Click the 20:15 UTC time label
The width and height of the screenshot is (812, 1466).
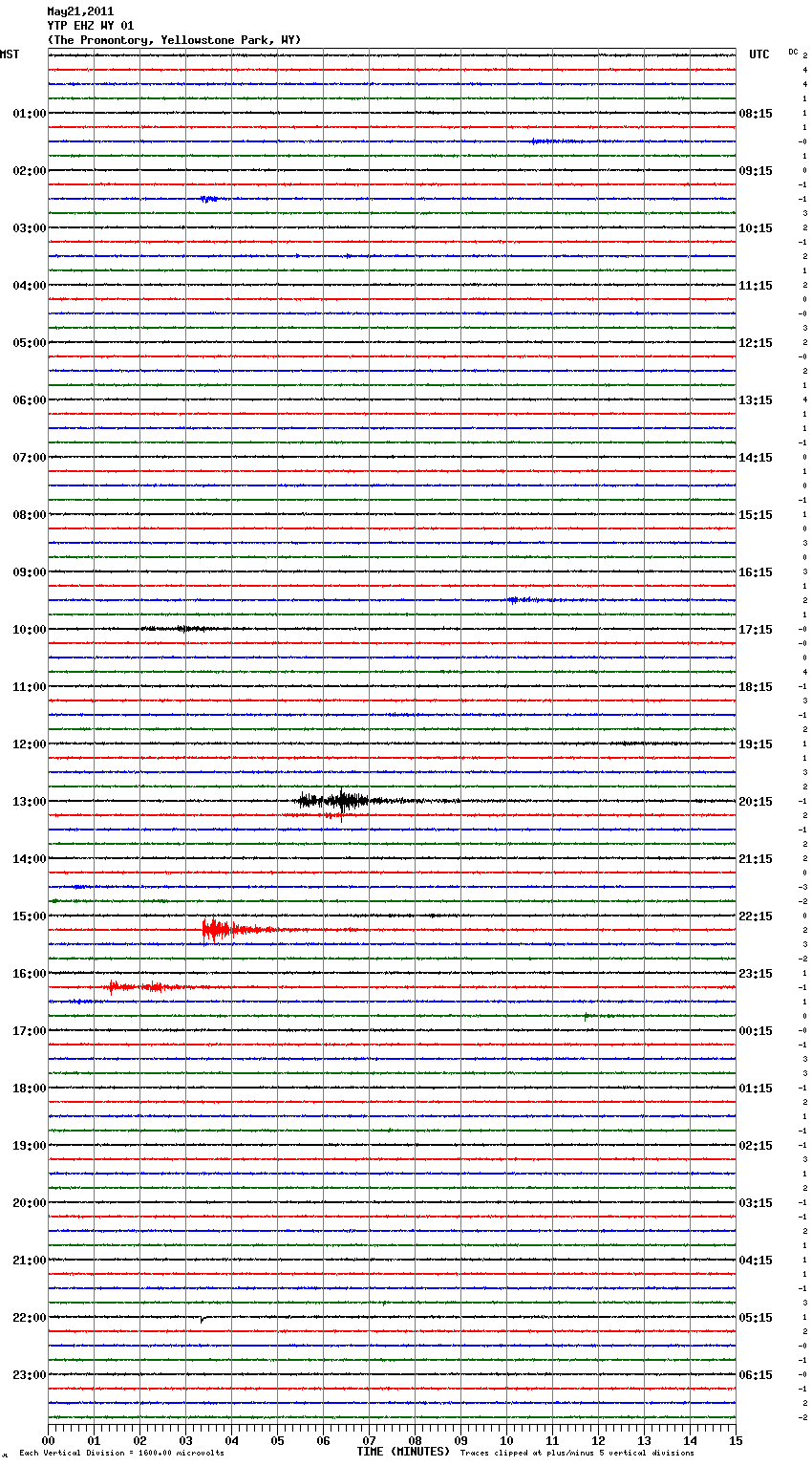click(756, 802)
